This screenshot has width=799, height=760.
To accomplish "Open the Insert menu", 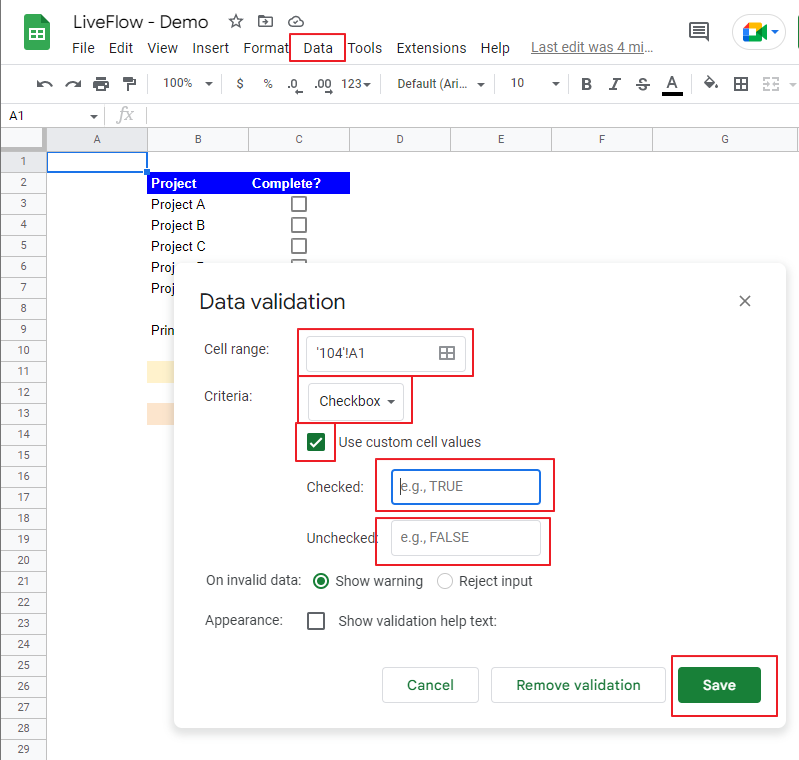I will (210, 48).
